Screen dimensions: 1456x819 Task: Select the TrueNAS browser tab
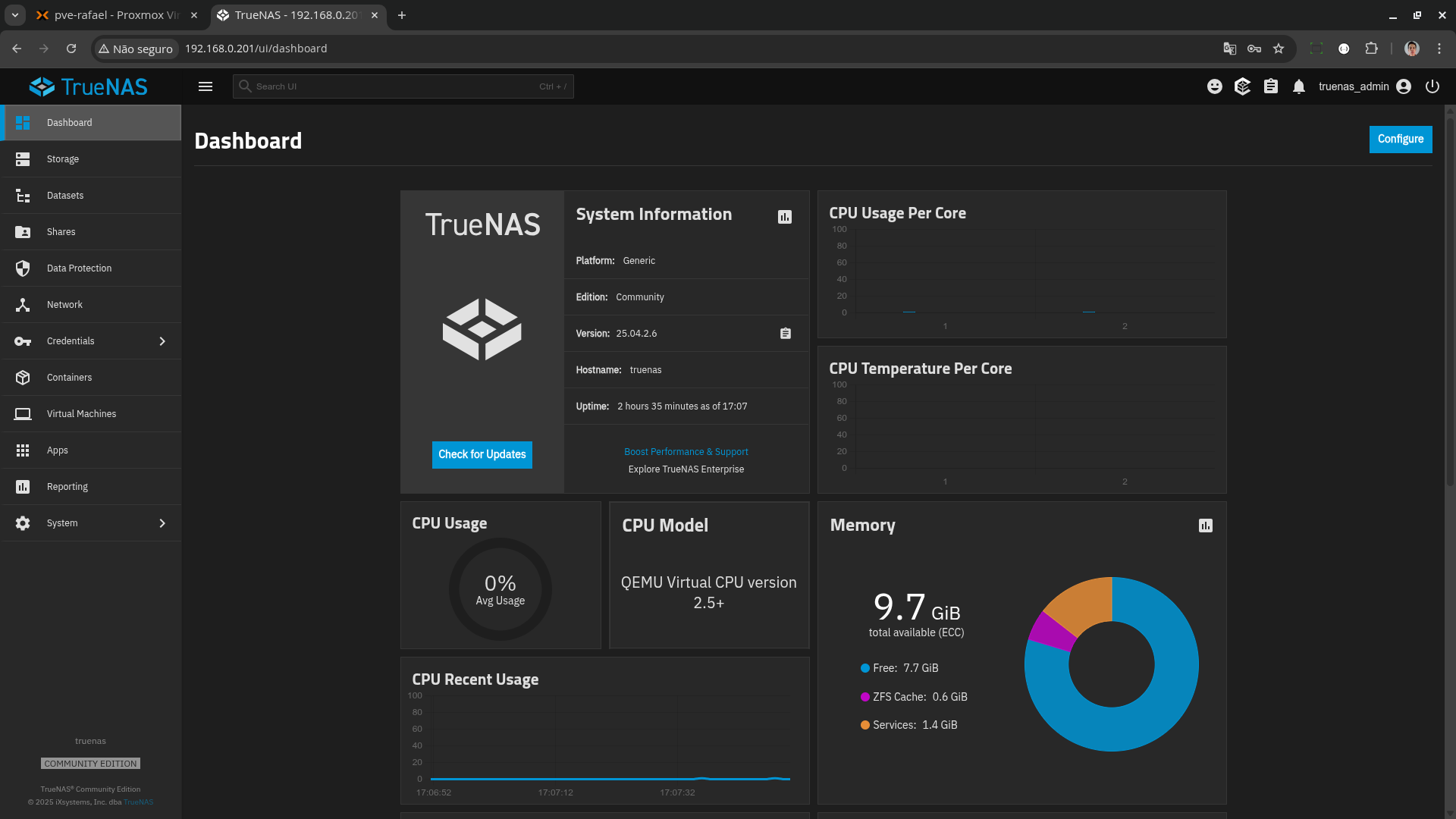[298, 15]
